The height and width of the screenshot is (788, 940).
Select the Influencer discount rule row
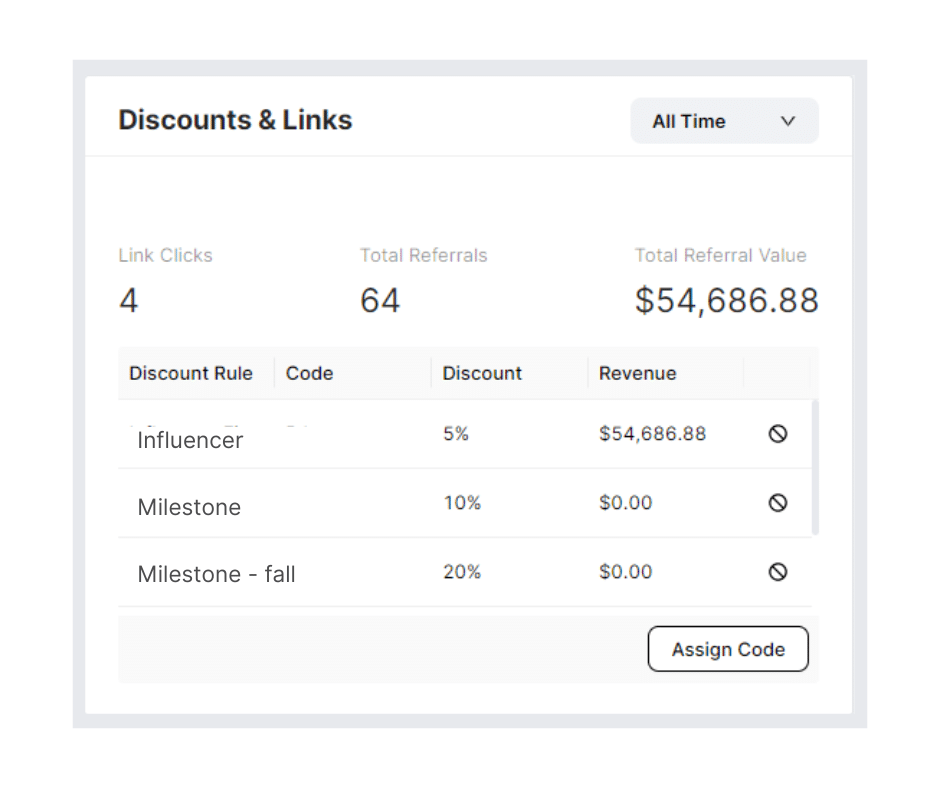pos(190,440)
